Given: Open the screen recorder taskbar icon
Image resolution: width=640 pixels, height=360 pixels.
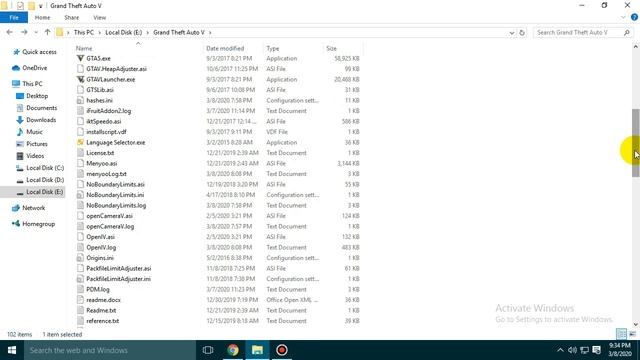Looking at the screenshot, I should 282,350.
